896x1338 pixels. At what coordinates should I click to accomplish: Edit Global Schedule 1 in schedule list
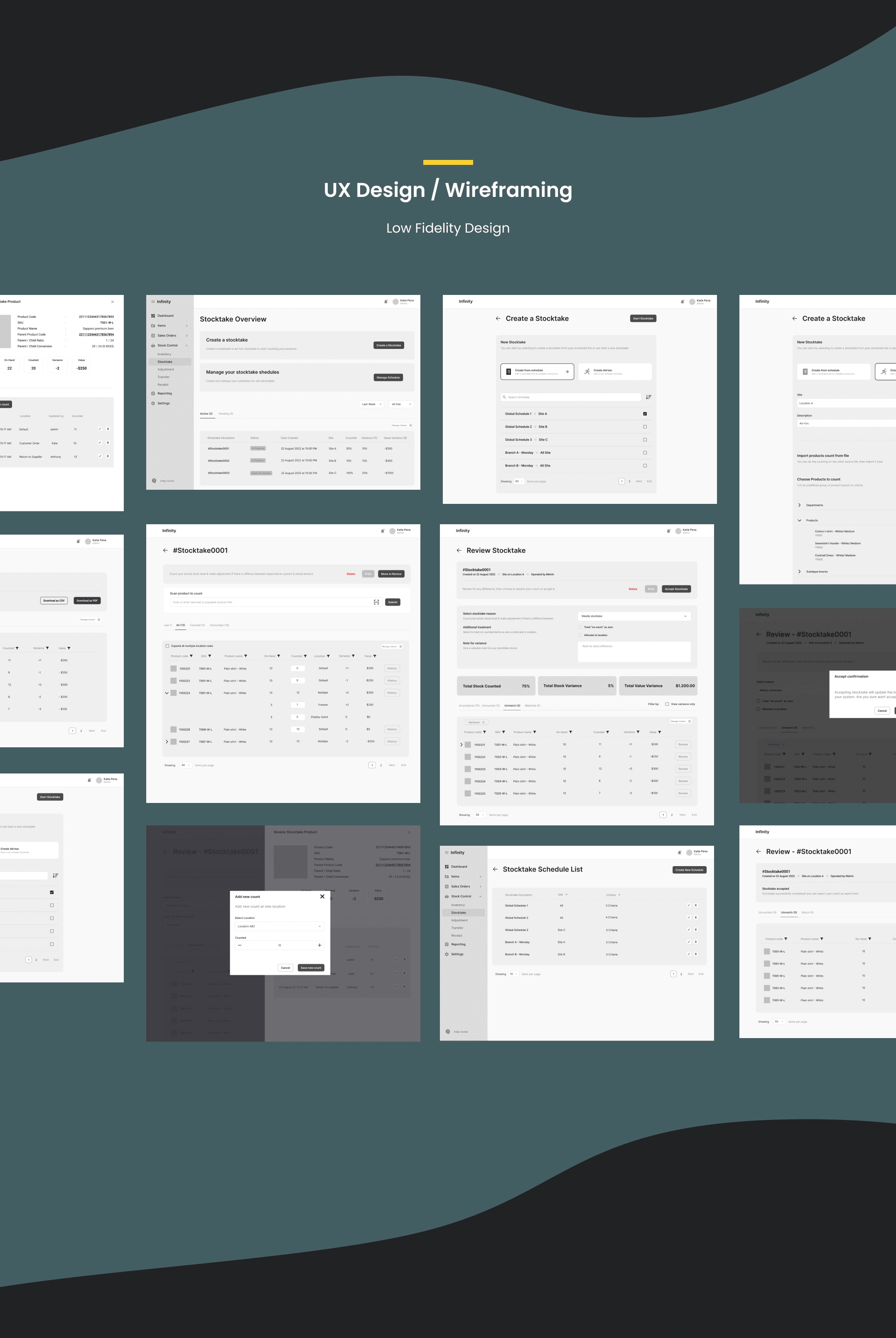click(689, 906)
